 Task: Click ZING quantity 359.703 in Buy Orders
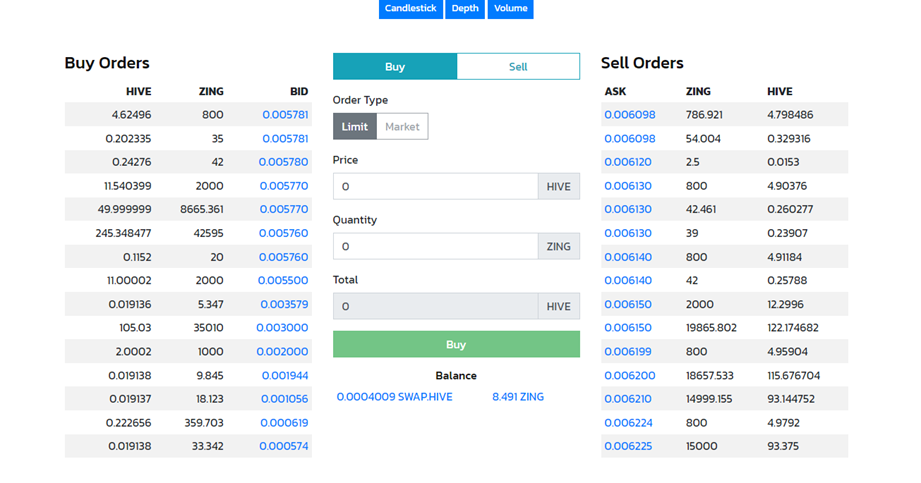point(204,422)
